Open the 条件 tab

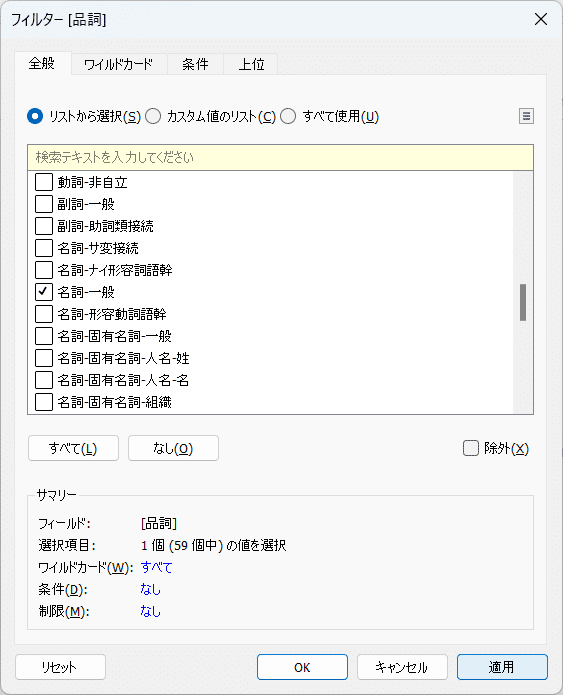pyautogui.click(x=195, y=64)
